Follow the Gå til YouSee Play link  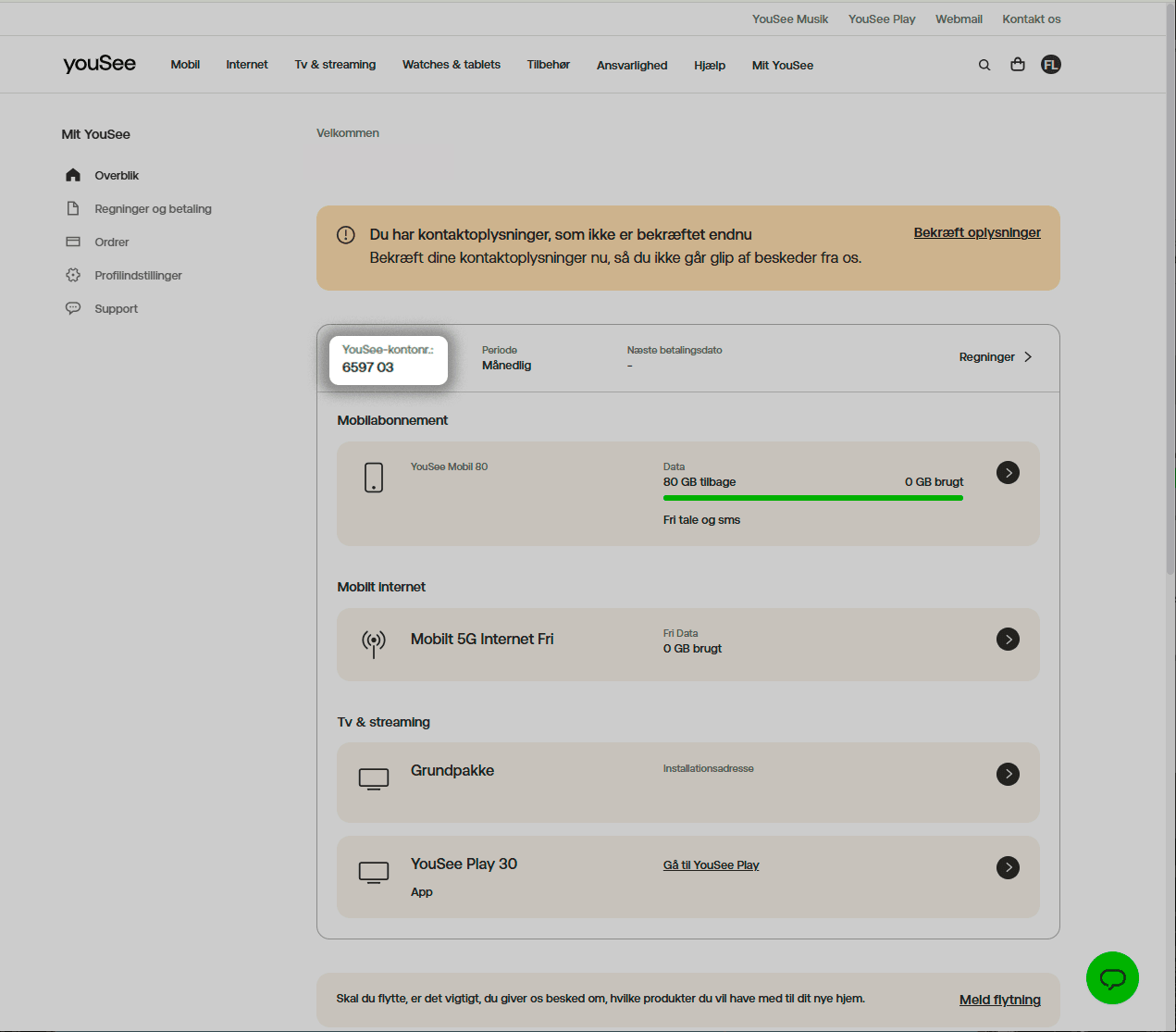click(711, 865)
